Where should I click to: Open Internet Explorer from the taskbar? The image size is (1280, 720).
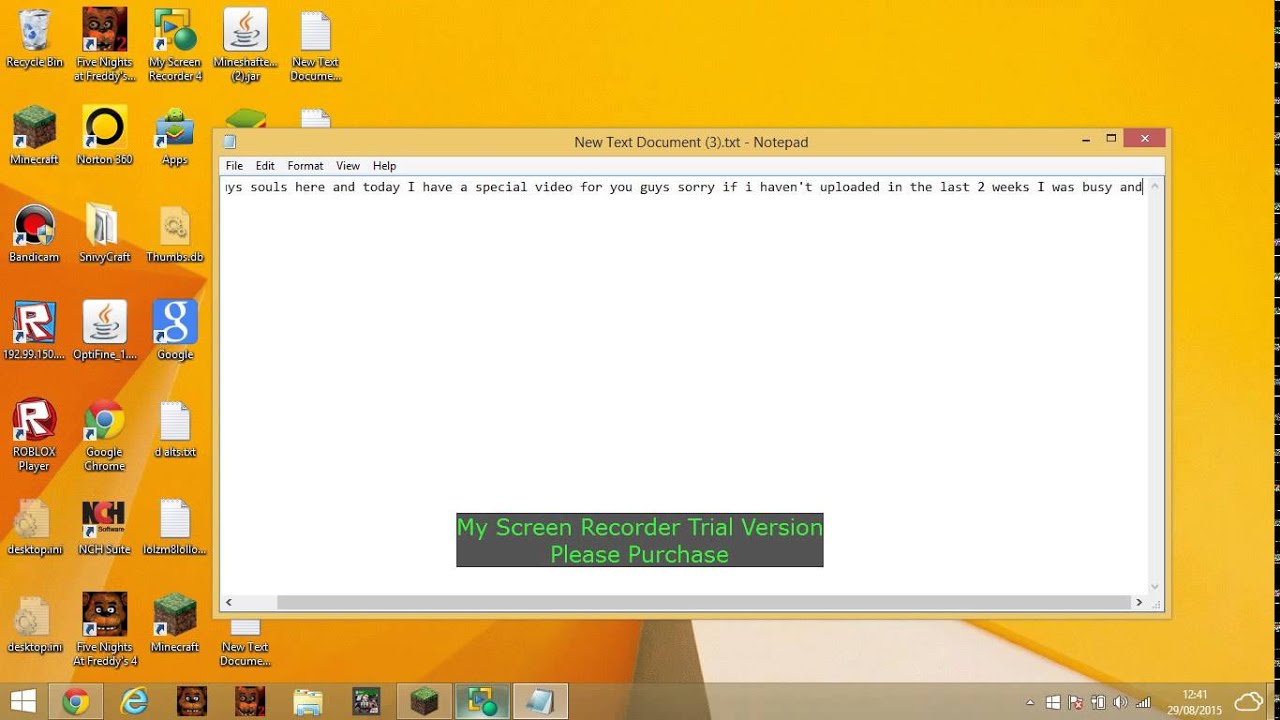134,702
